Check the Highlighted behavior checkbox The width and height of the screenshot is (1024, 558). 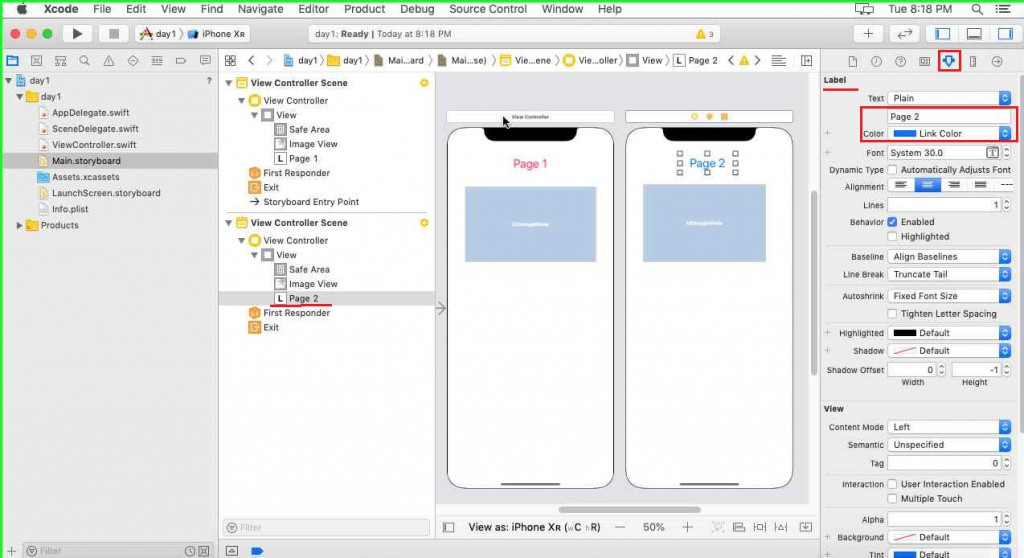coord(892,237)
